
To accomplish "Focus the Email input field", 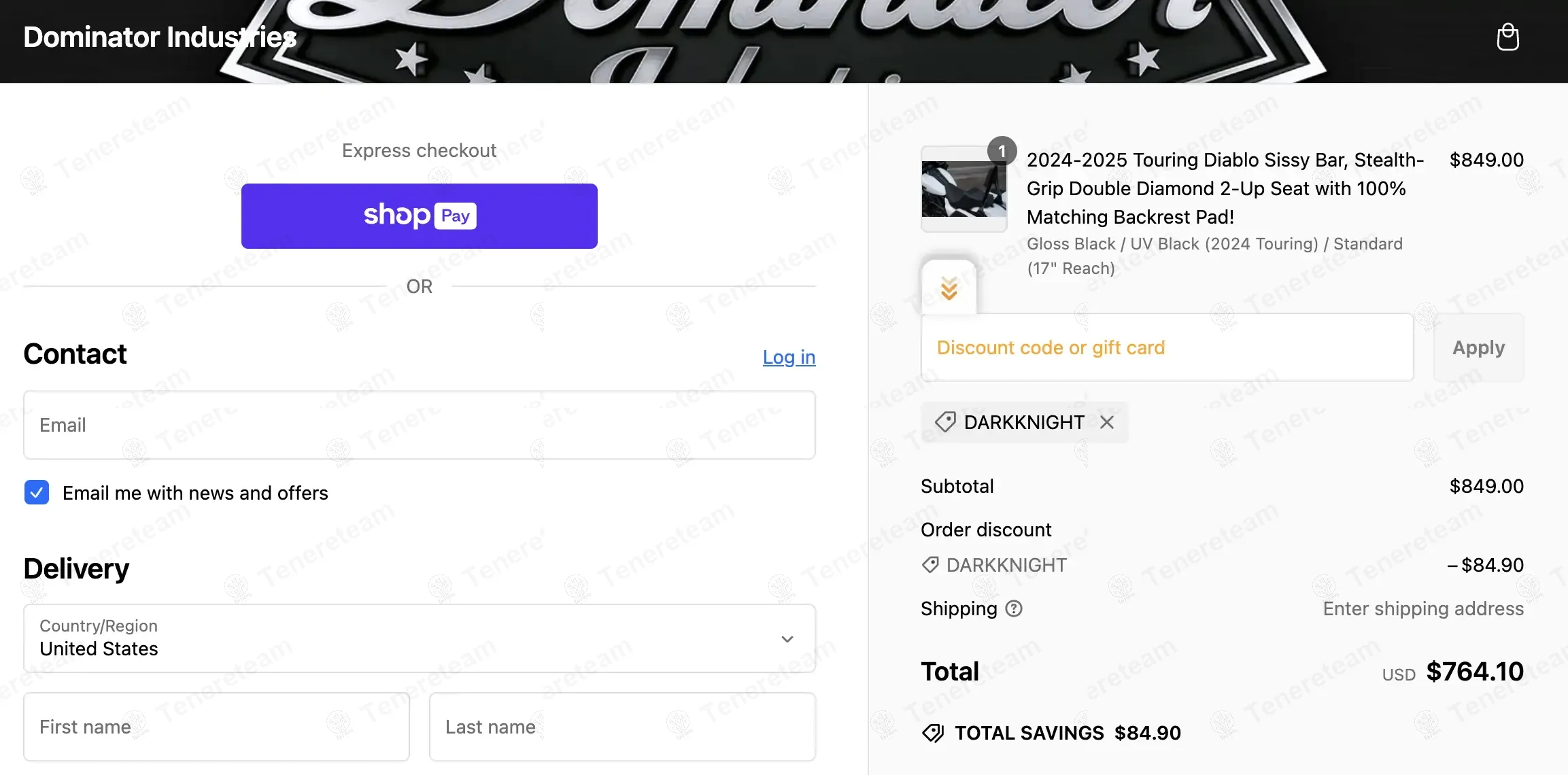I will [x=419, y=425].
